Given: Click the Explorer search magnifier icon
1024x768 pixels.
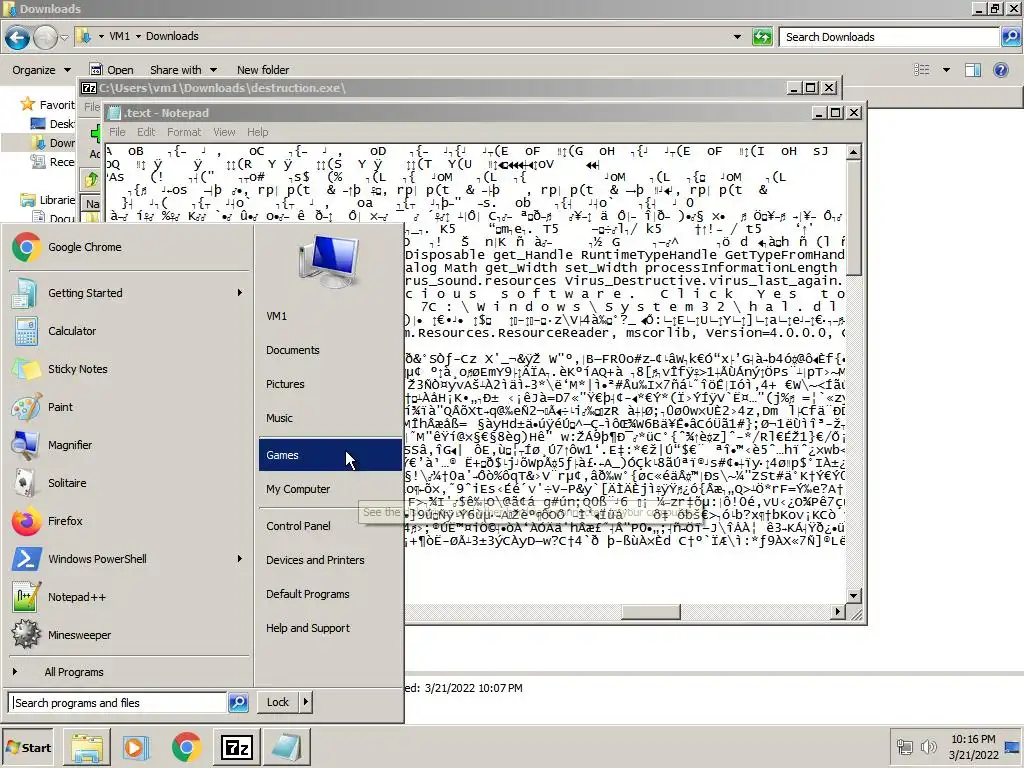Looking at the screenshot, I should click(1010, 37).
